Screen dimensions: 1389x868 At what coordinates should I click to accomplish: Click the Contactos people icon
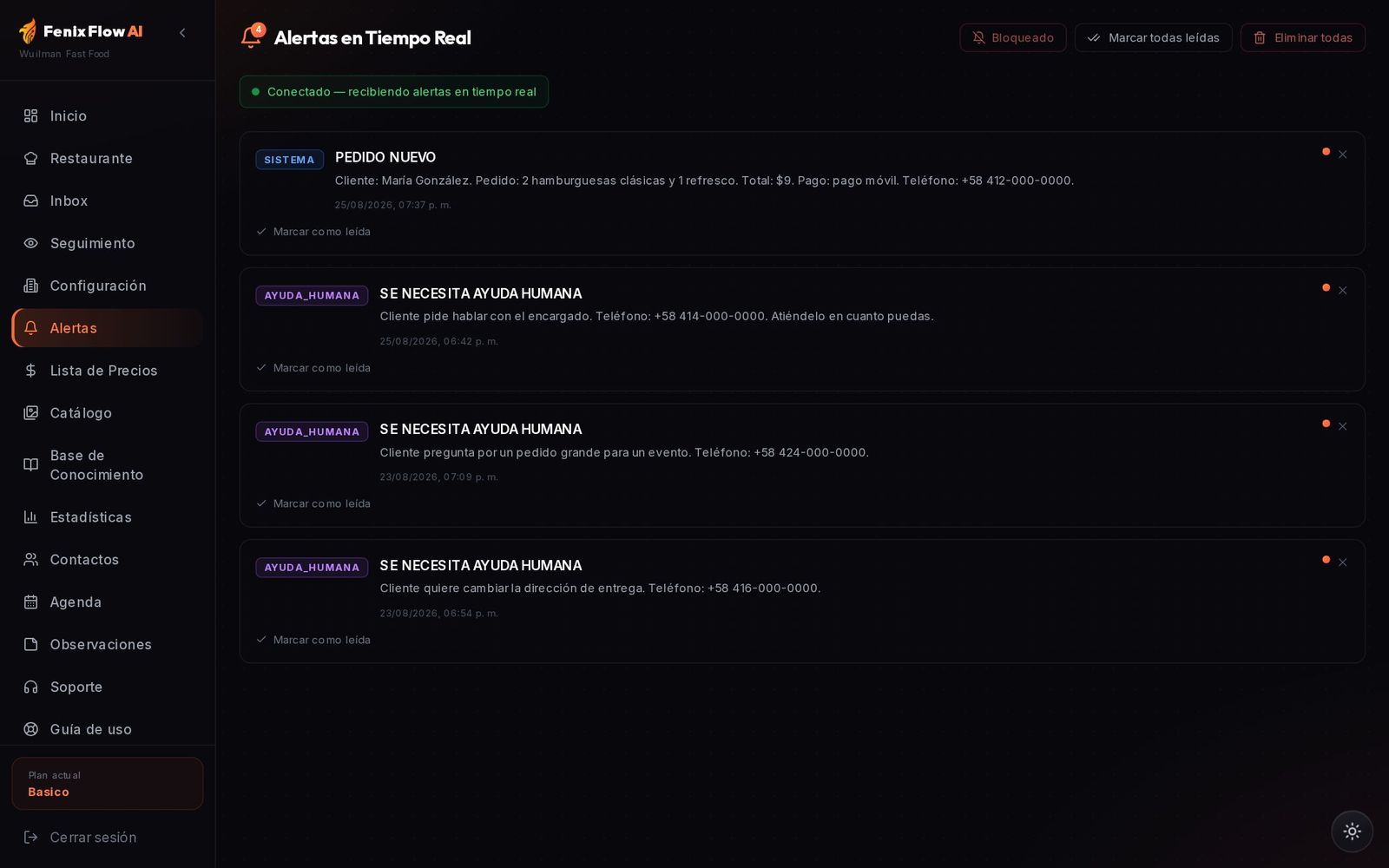(x=31, y=560)
